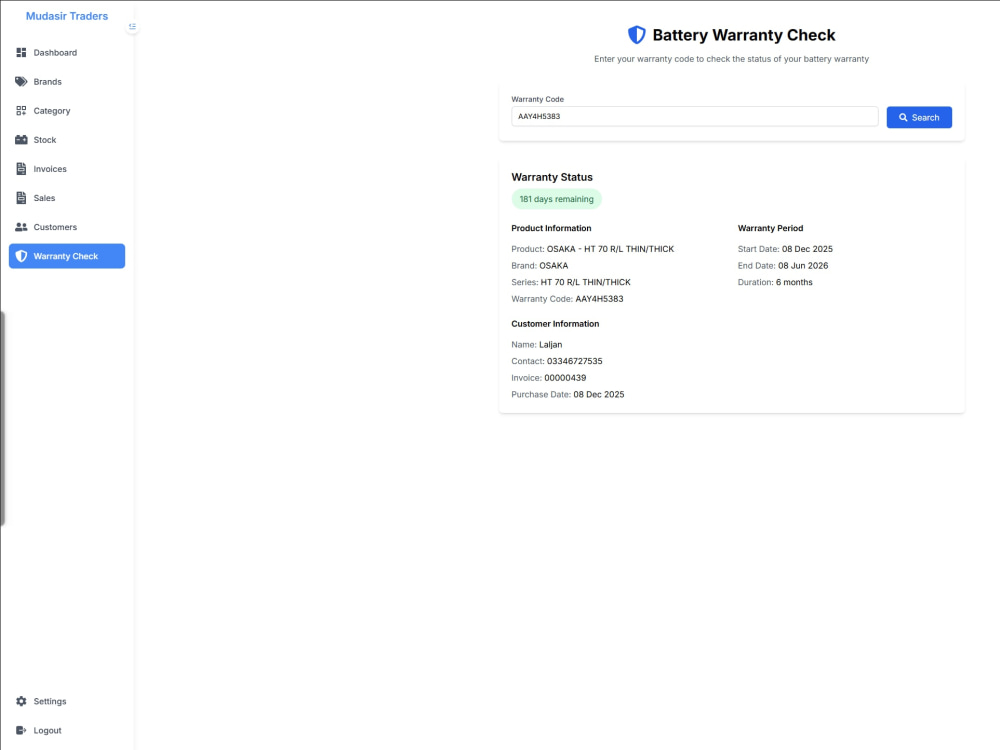Click the Warranty Status heading
Image resolution: width=1000 pixels, height=750 pixels.
(552, 177)
